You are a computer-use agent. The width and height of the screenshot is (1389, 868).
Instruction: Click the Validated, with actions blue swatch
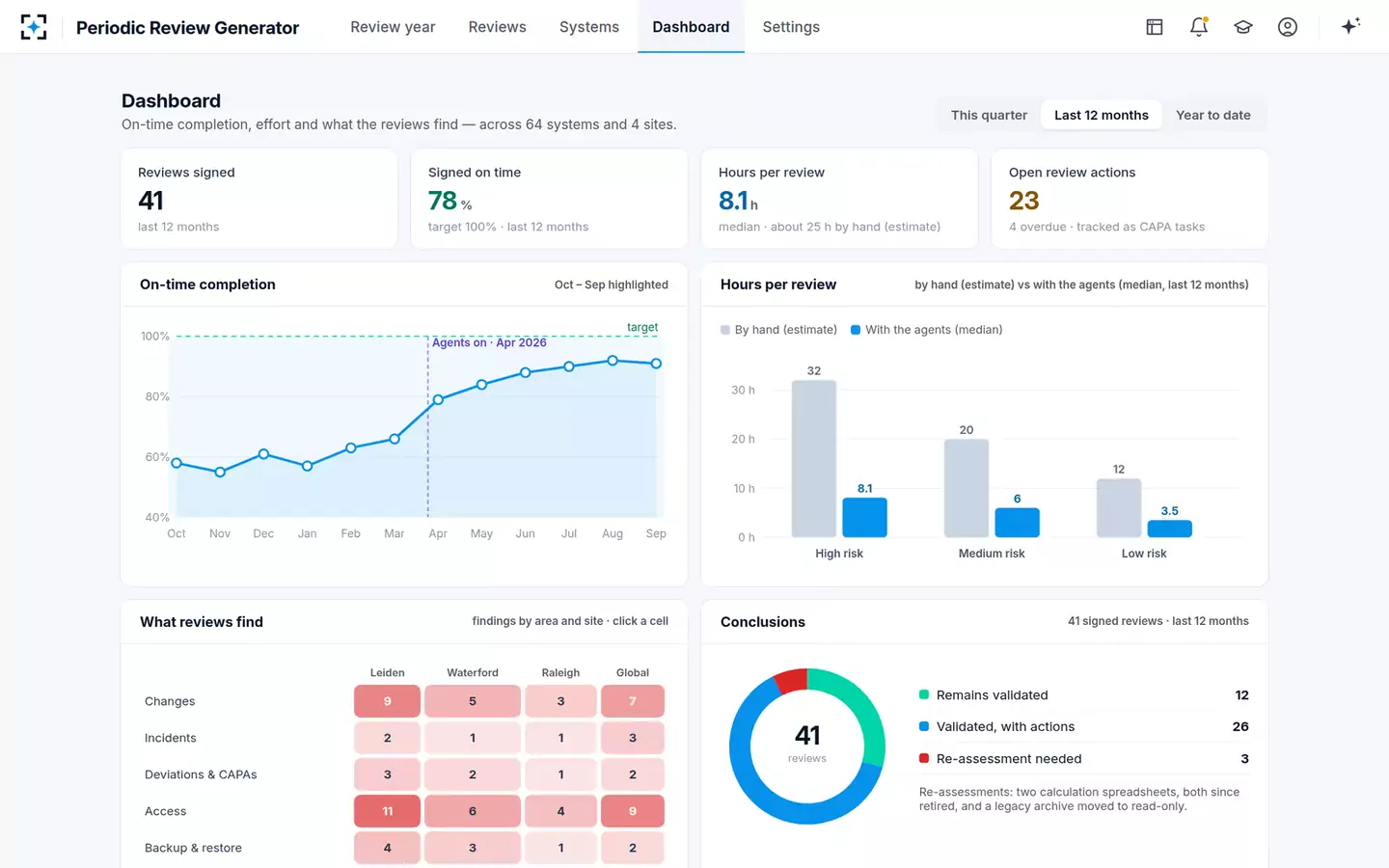[x=924, y=726]
